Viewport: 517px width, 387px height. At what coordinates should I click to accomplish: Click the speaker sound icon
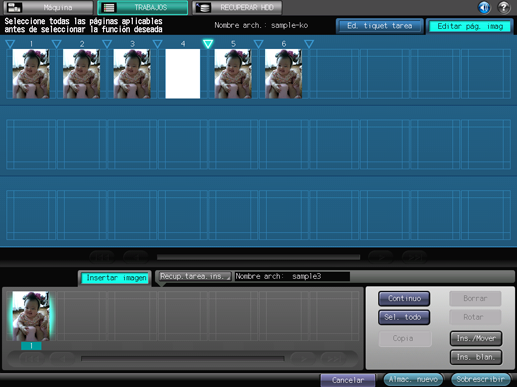coord(484,7)
